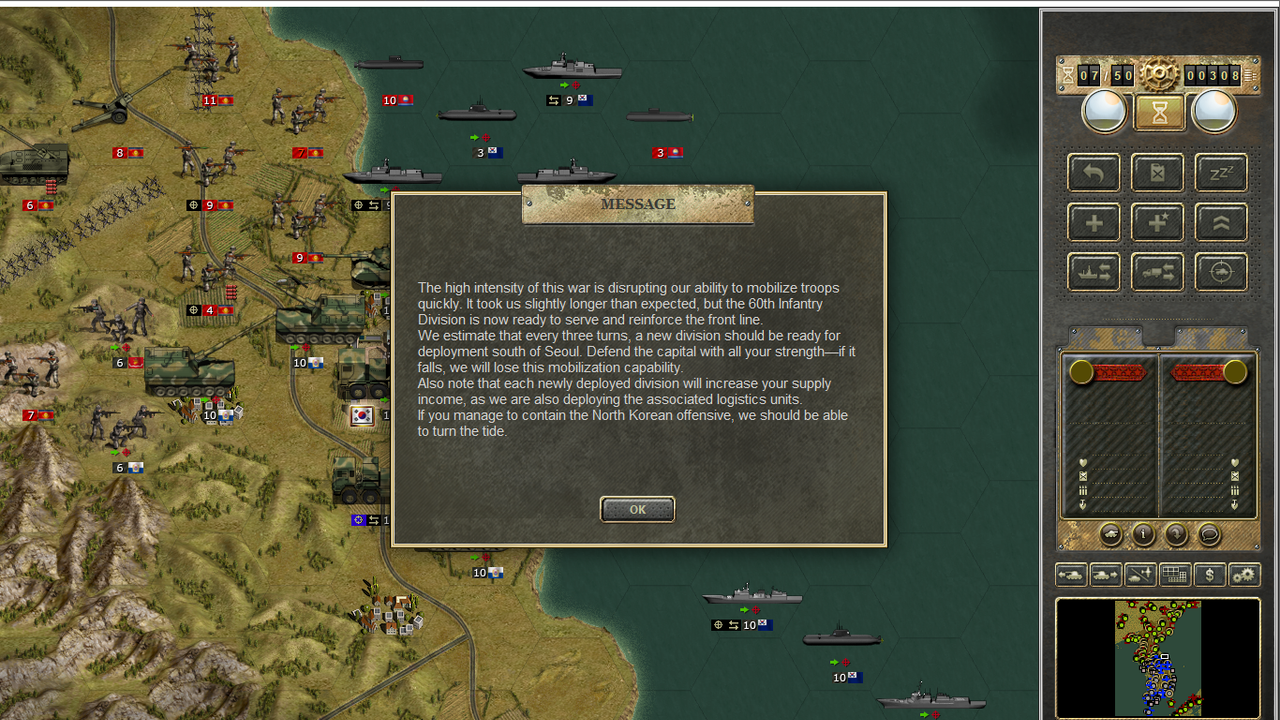
Task: Open the unit list table button
Action: [x=1175, y=575]
